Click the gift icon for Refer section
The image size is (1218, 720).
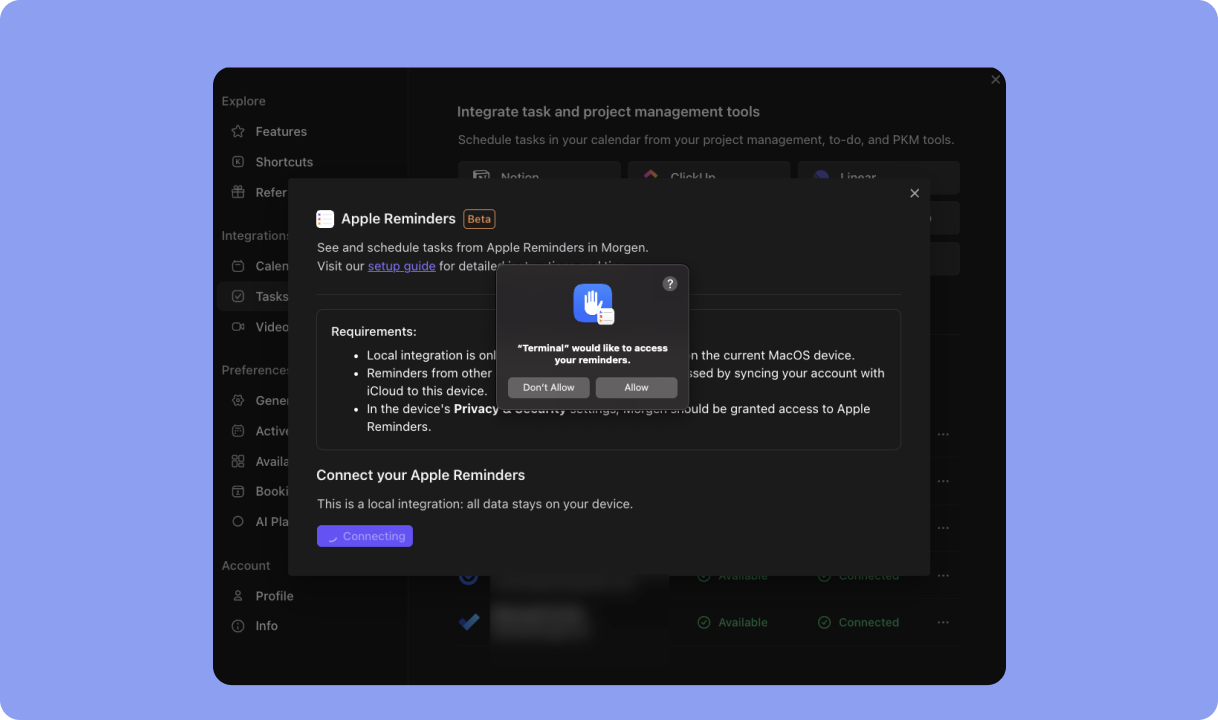[238, 192]
